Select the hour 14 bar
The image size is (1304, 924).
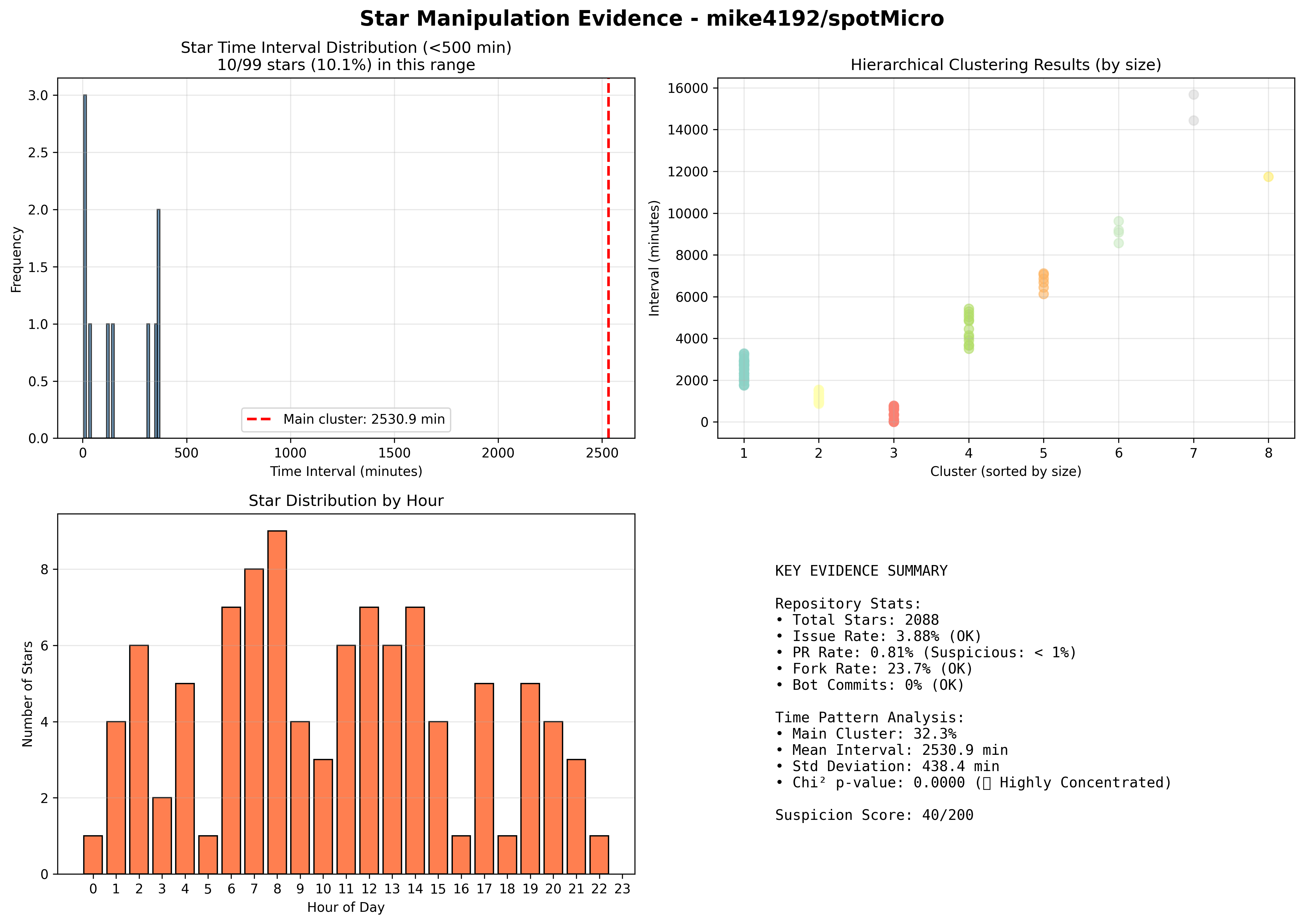[415, 740]
